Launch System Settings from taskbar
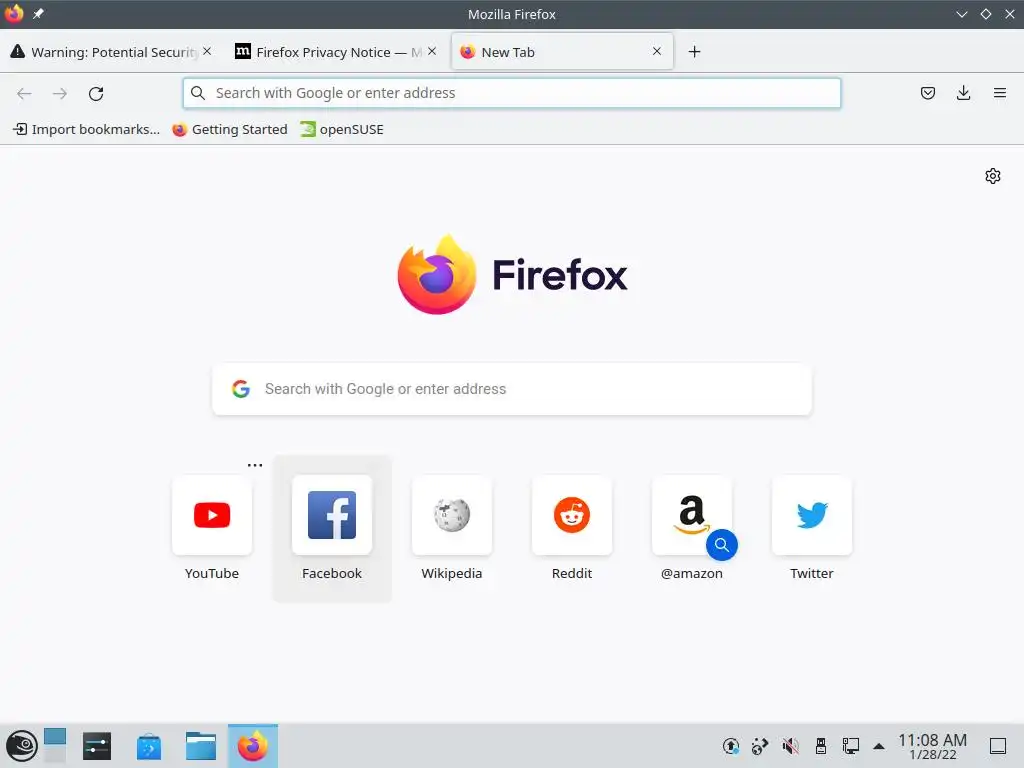1024x768 pixels. pos(97,746)
